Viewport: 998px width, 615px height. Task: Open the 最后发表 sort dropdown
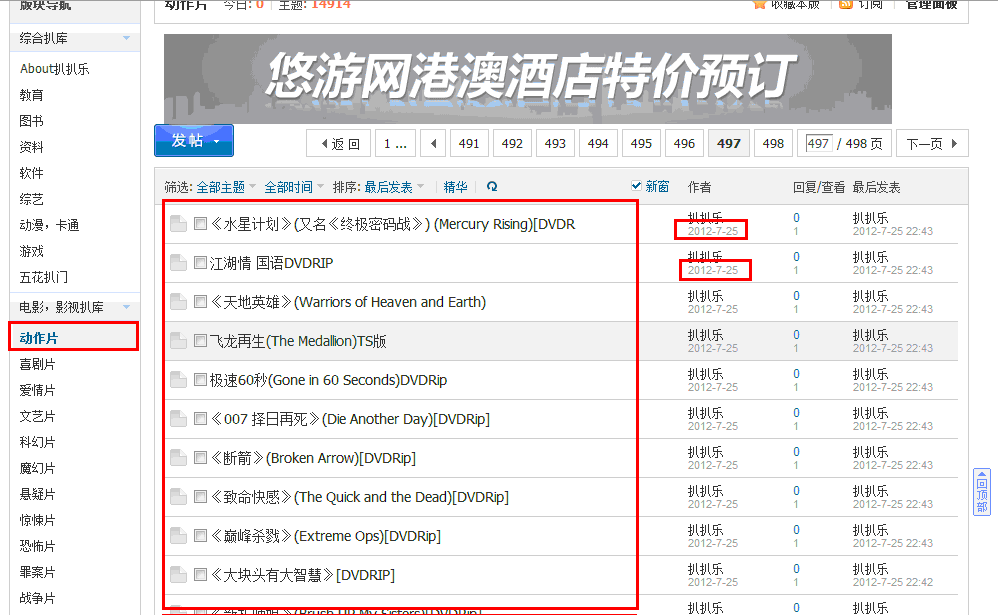pyautogui.click(x=393, y=187)
